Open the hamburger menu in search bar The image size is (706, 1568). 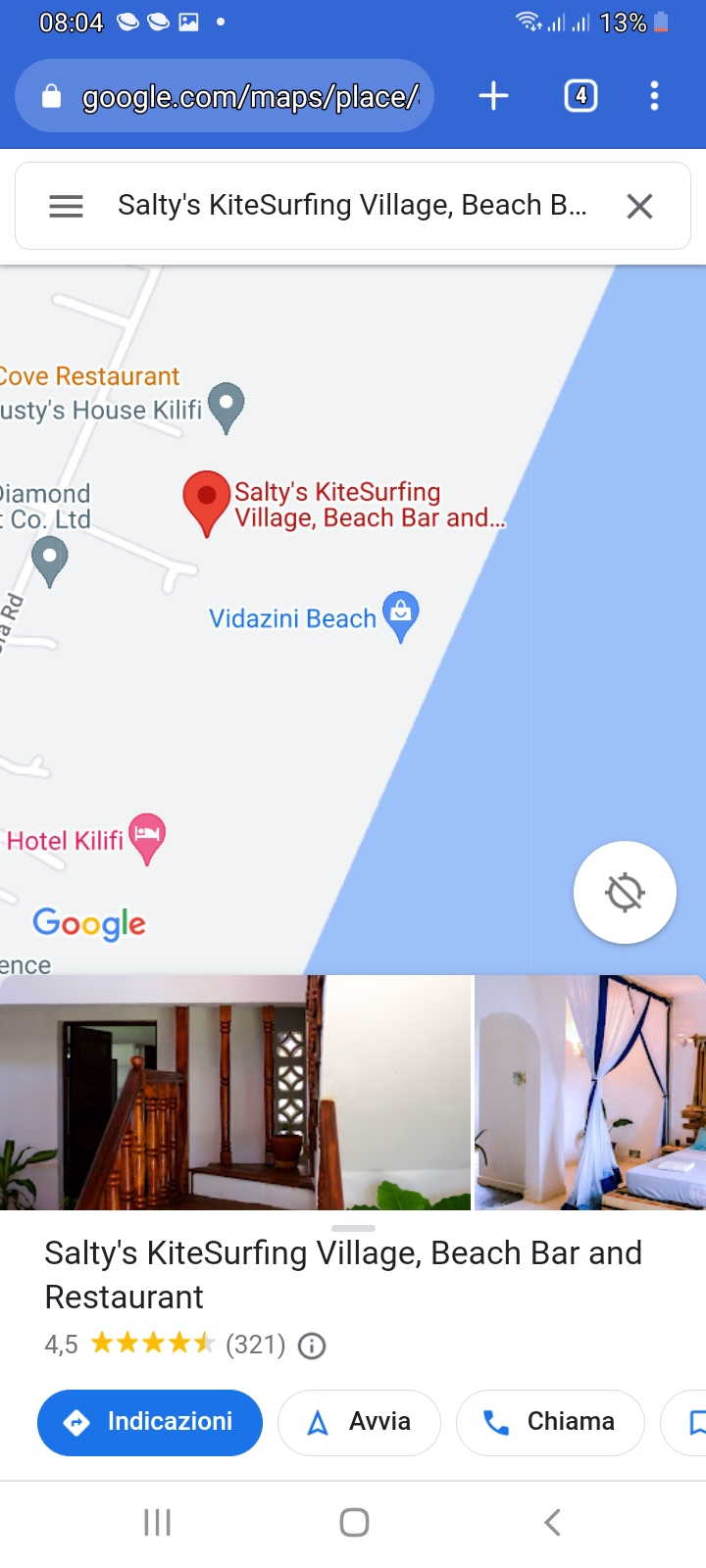pos(66,206)
